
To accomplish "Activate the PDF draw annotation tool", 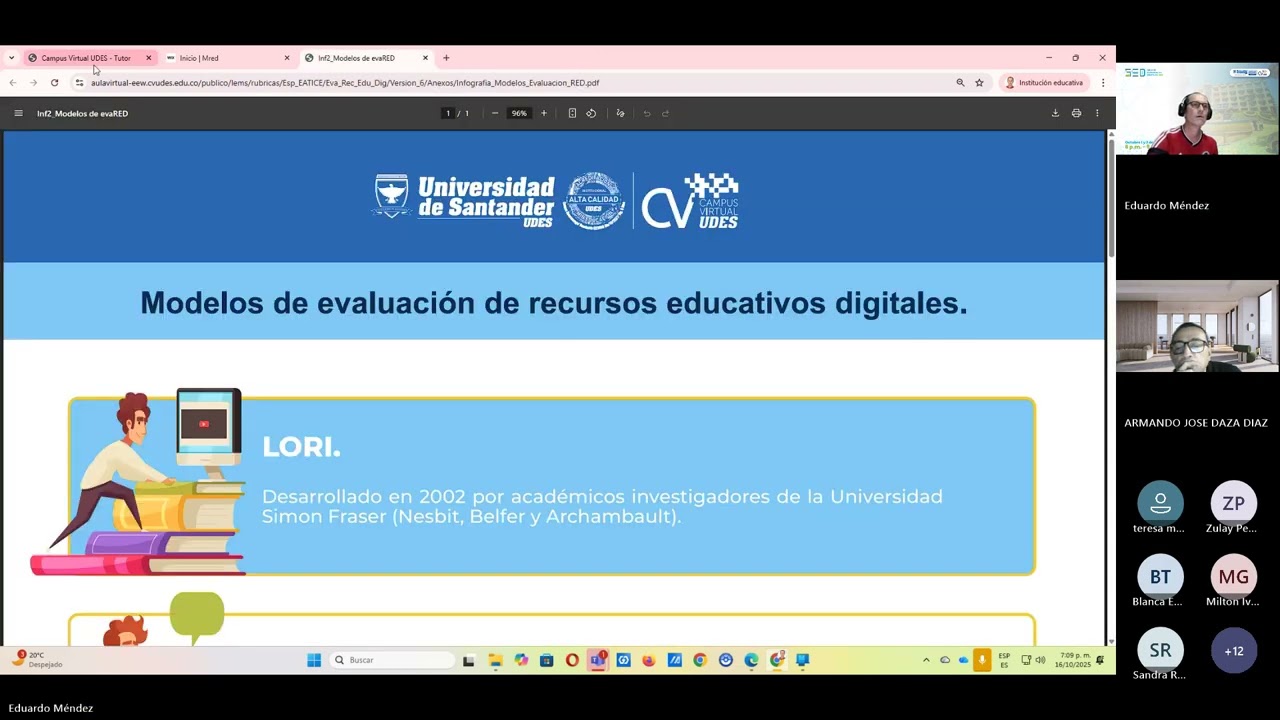I will tap(620, 113).
